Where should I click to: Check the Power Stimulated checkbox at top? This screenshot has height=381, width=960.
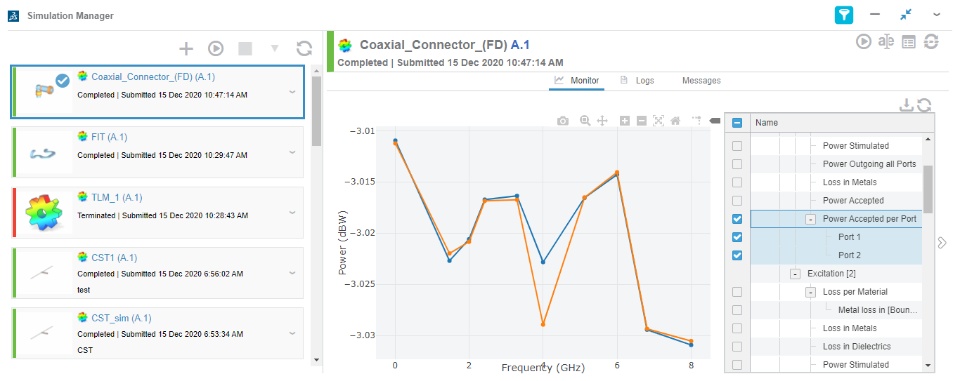pos(737,146)
